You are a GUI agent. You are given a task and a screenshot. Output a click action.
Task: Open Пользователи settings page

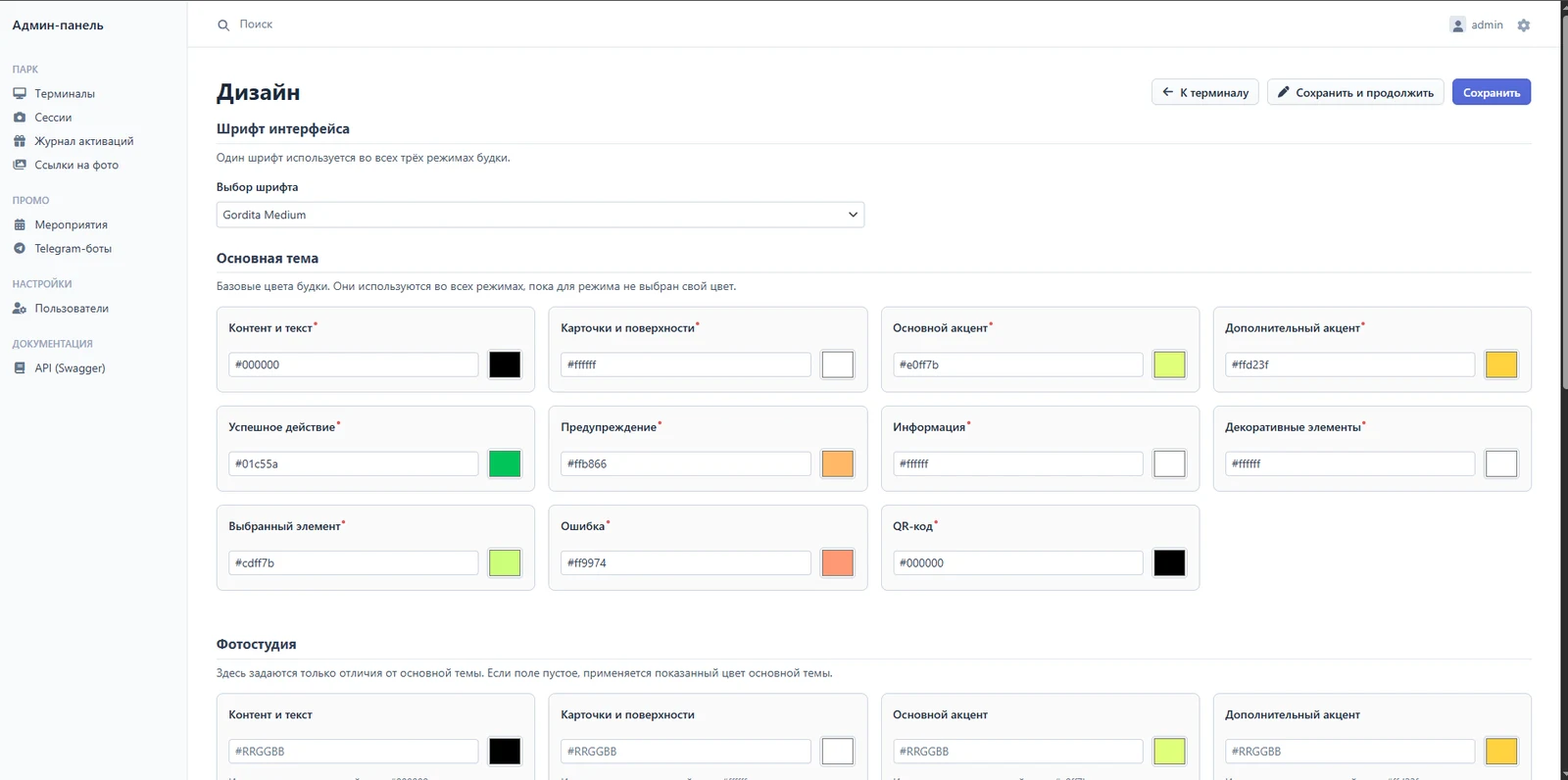pyautogui.click(x=72, y=308)
